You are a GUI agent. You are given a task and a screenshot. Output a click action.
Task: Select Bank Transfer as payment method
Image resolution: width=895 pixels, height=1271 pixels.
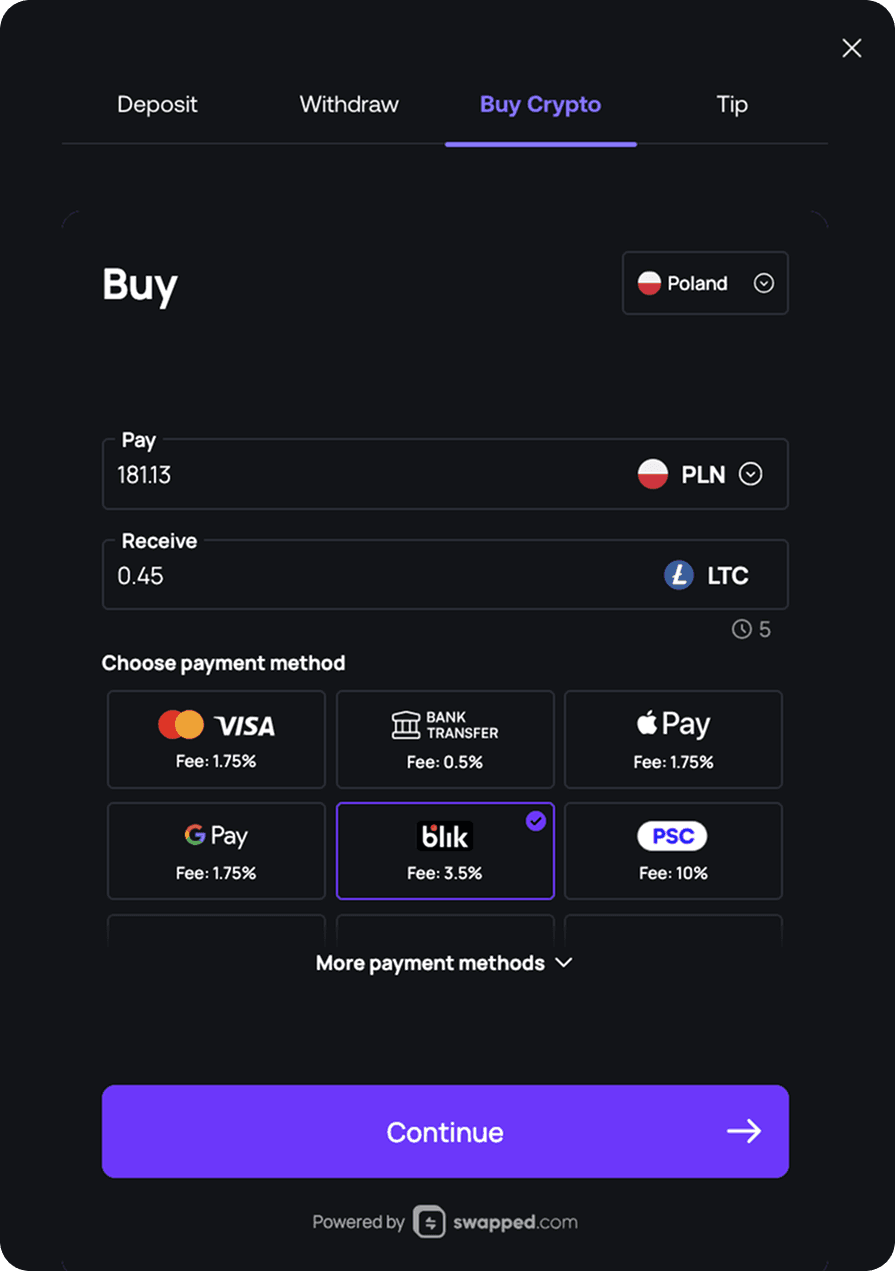point(445,739)
